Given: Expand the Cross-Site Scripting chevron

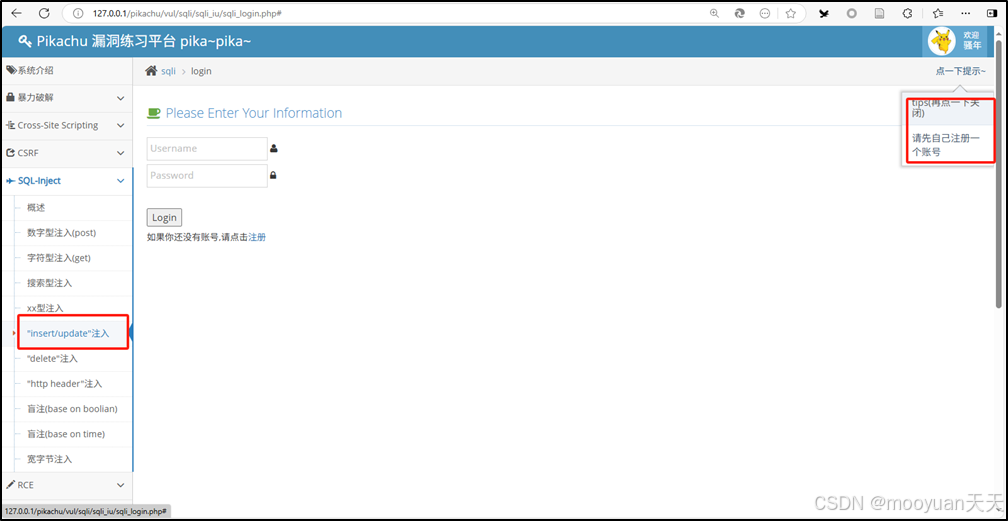Looking at the screenshot, I should click(x=120, y=125).
